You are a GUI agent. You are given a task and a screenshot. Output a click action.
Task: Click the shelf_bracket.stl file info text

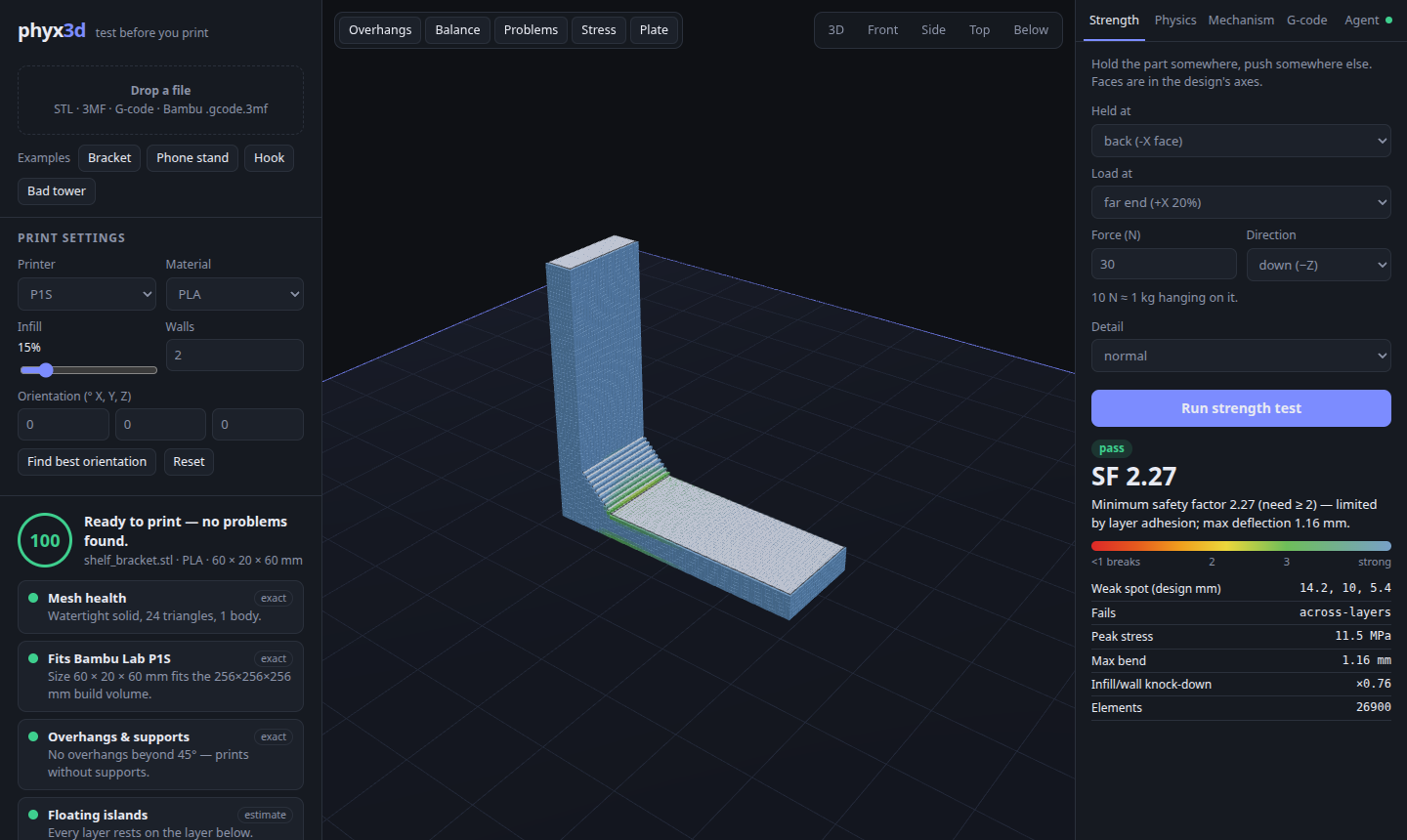tap(193, 561)
